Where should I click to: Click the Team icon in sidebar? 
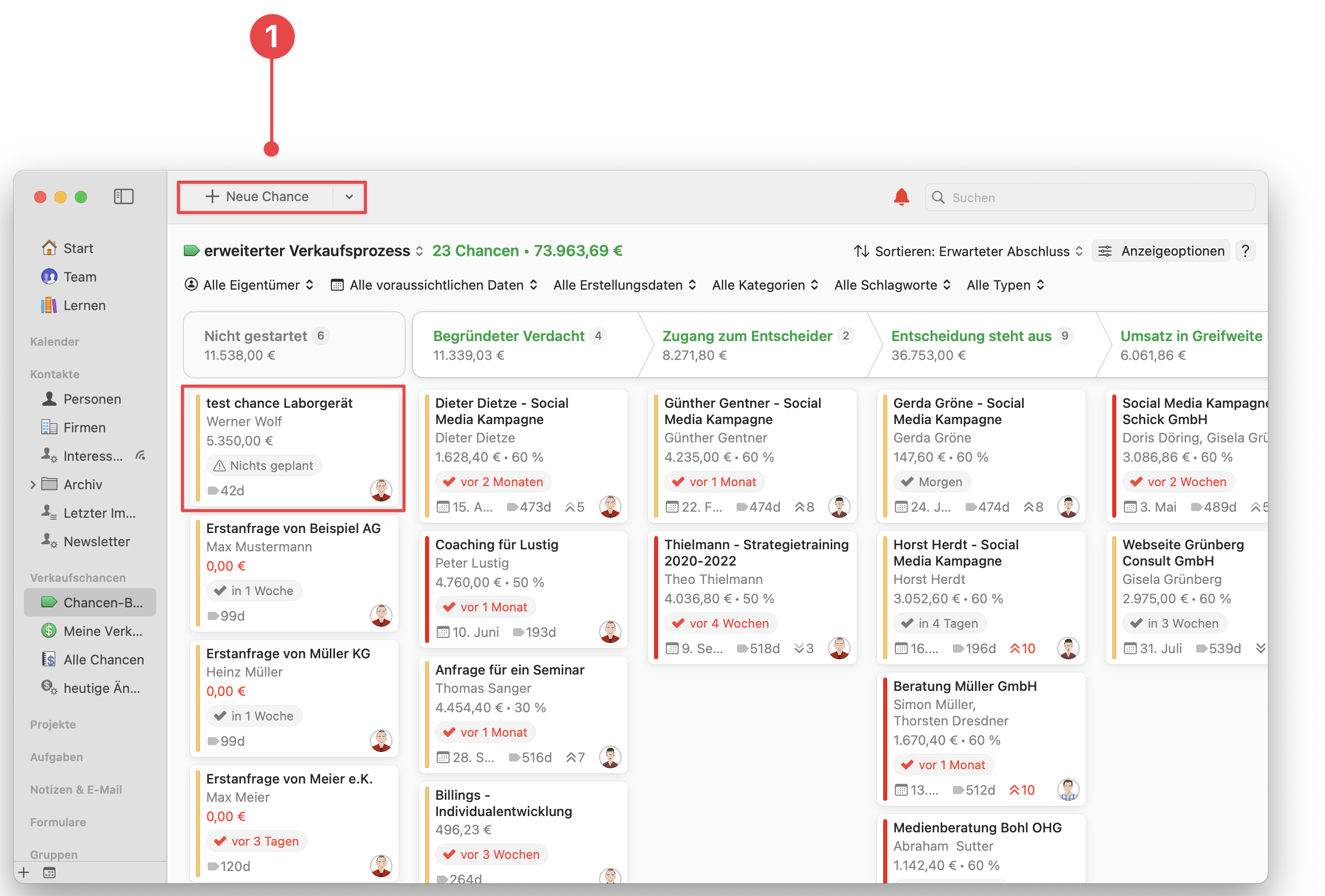click(x=49, y=276)
